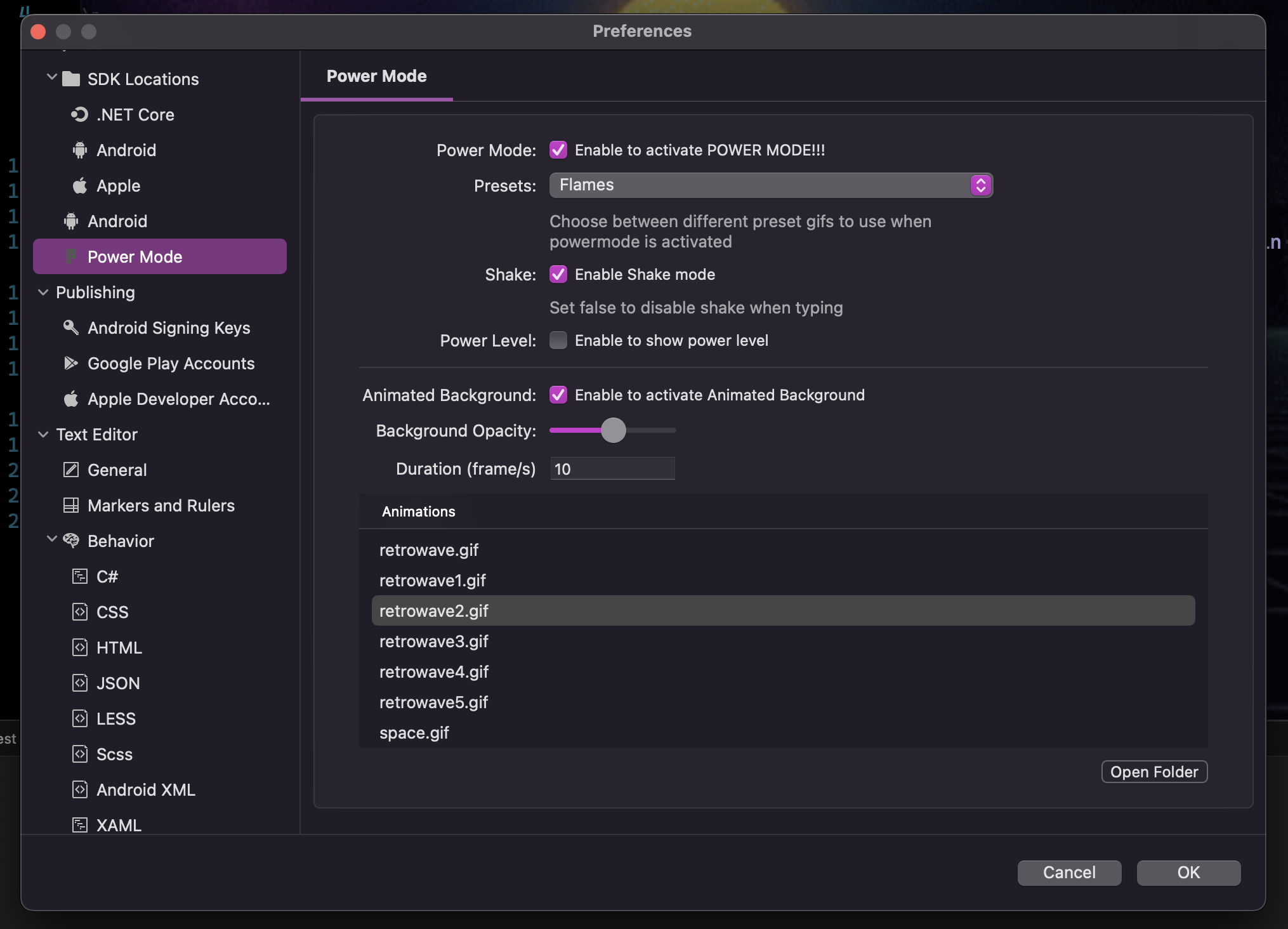Click the Google Play Accounts icon
Screen dimensions: 1288x929
point(71,363)
